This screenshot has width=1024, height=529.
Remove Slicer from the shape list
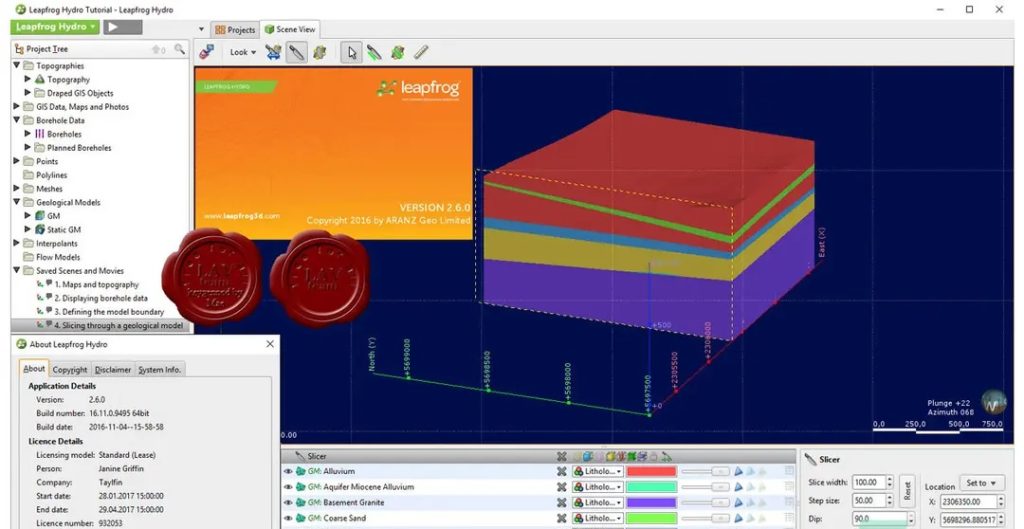pos(562,457)
